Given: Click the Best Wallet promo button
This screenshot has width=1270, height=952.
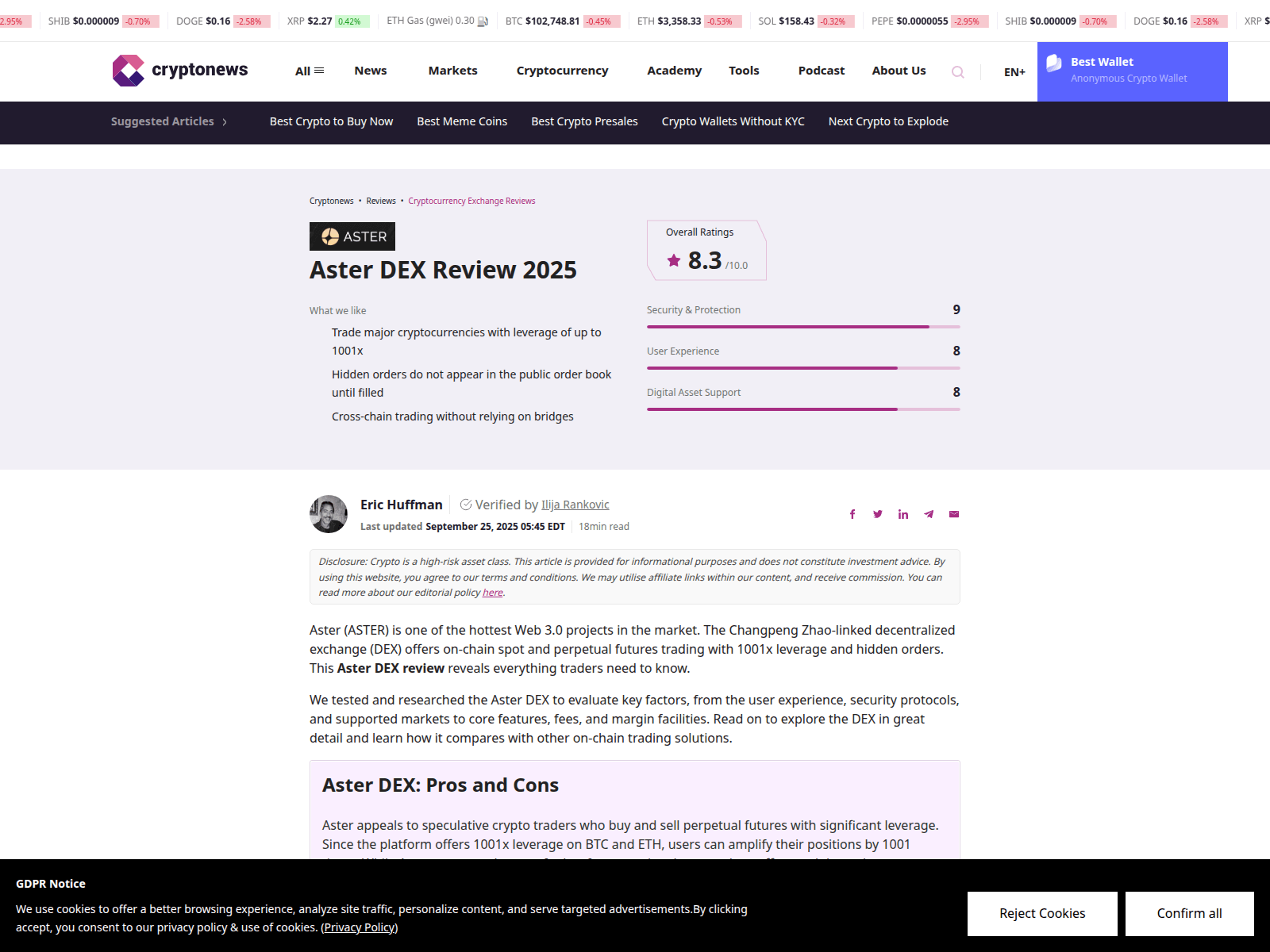Looking at the screenshot, I should 1133,71.
